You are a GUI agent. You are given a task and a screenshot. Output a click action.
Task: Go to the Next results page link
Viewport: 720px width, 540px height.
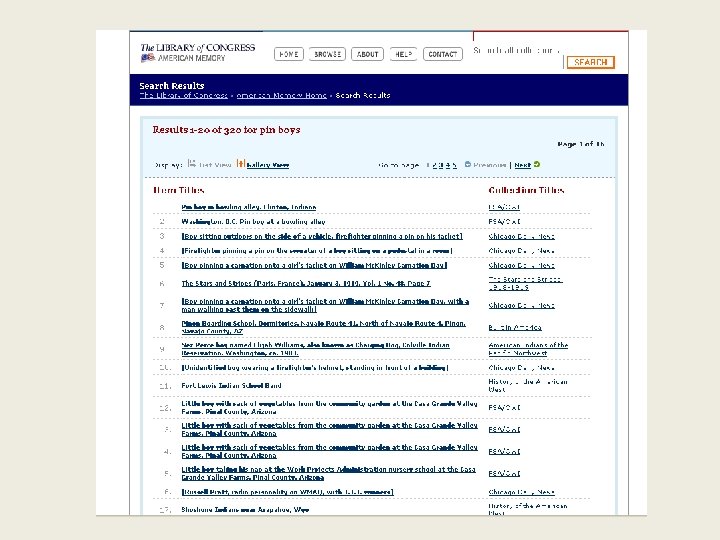tap(523, 165)
